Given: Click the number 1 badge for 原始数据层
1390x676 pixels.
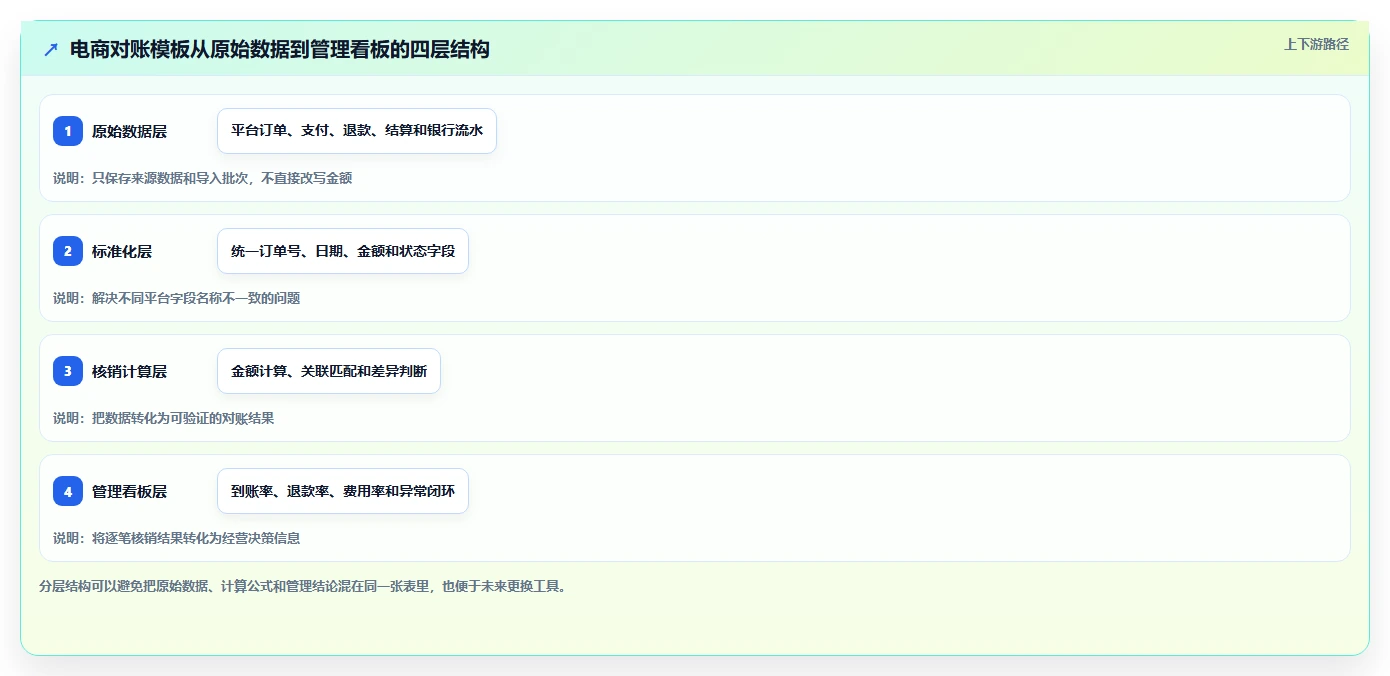Looking at the screenshot, I should click(68, 131).
